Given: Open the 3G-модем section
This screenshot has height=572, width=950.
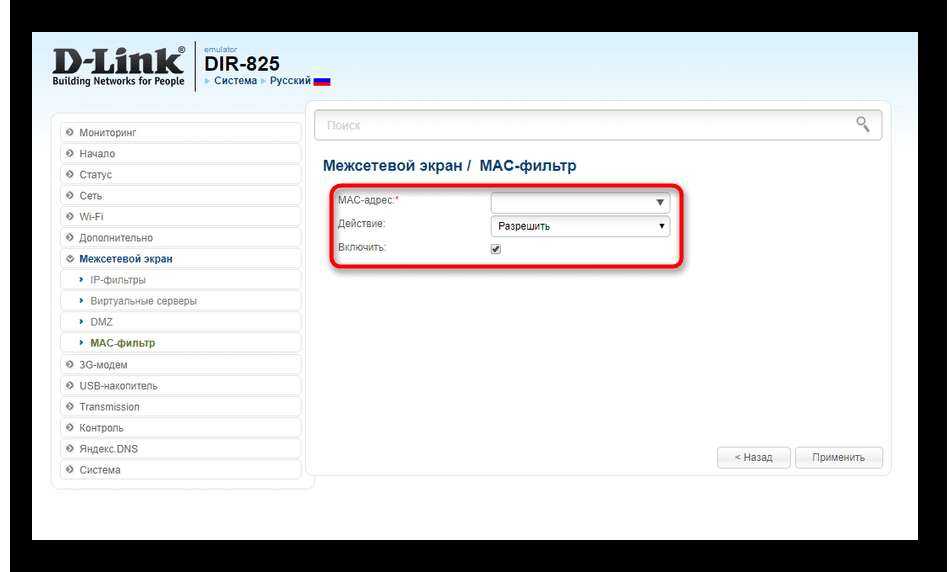Looking at the screenshot, I should [x=181, y=365].
